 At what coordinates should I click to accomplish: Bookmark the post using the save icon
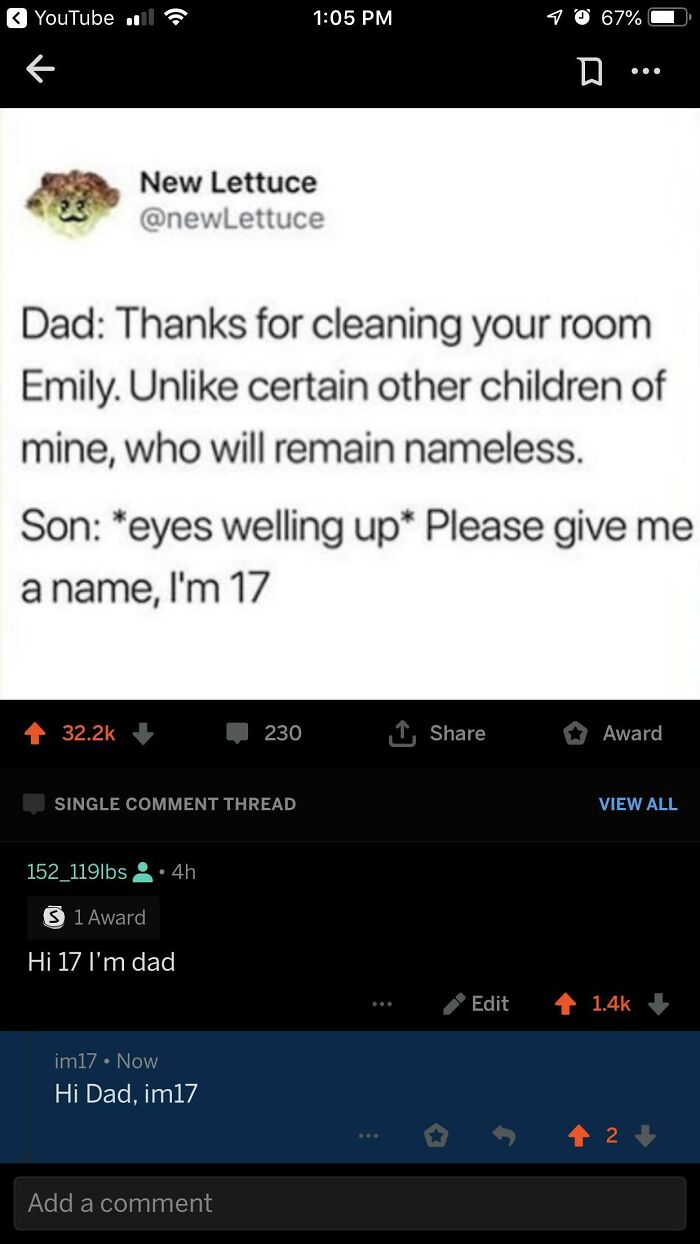[591, 70]
